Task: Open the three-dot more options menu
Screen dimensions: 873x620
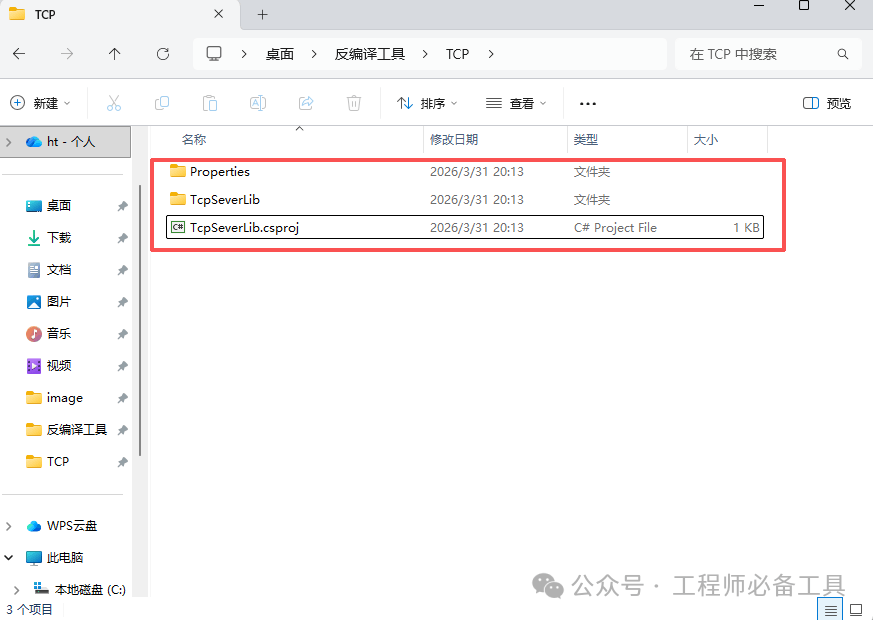Action: pos(588,103)
